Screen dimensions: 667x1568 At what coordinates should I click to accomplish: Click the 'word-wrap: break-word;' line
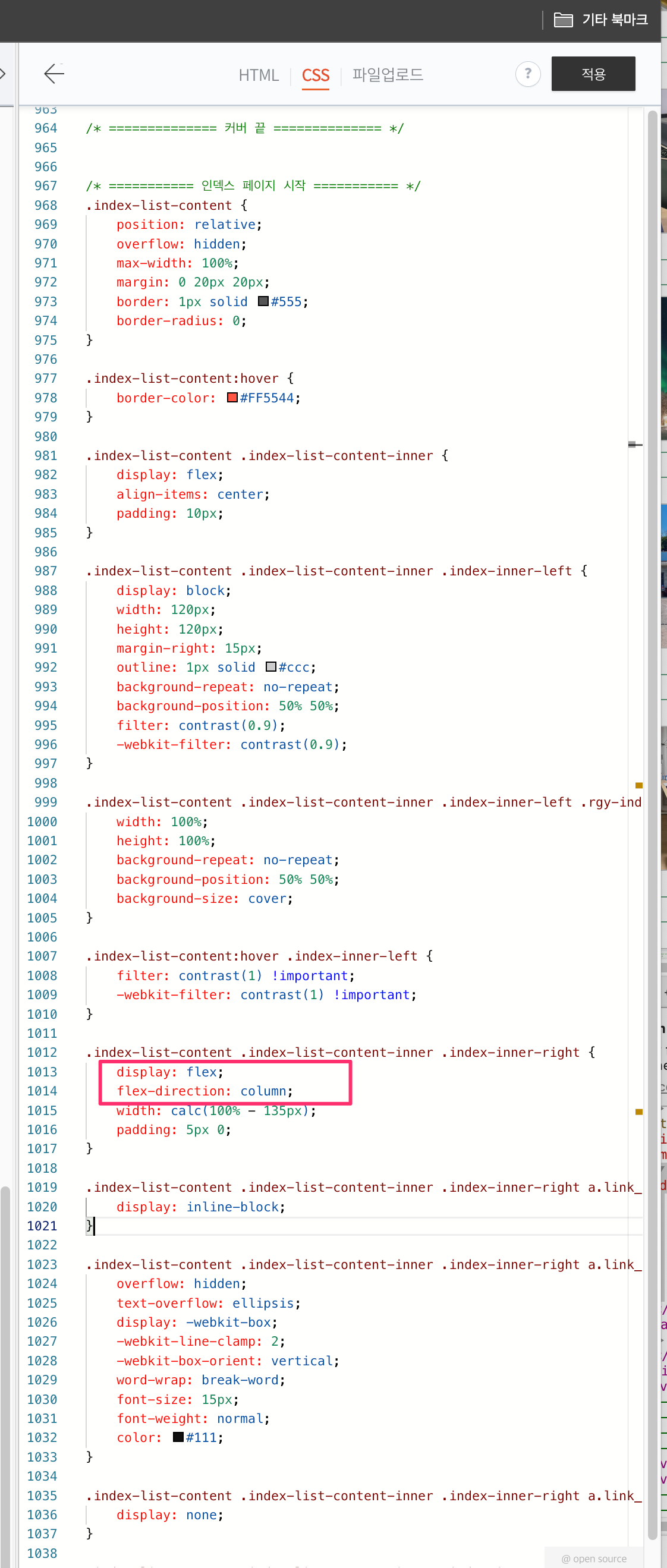click(x=201, y=1380)
